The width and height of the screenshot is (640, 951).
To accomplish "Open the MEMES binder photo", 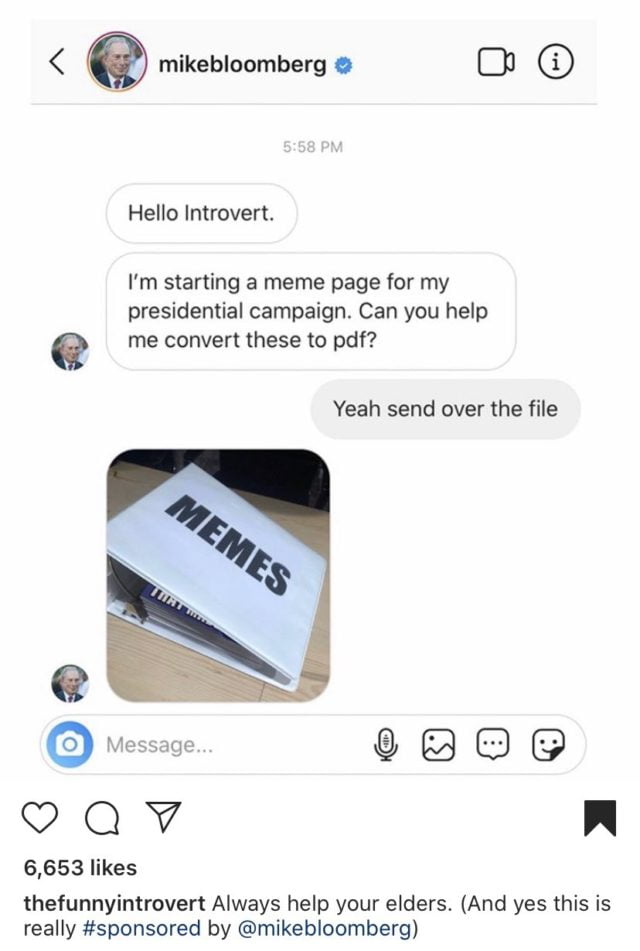I will pyautogui.click(x=218, y=576).
